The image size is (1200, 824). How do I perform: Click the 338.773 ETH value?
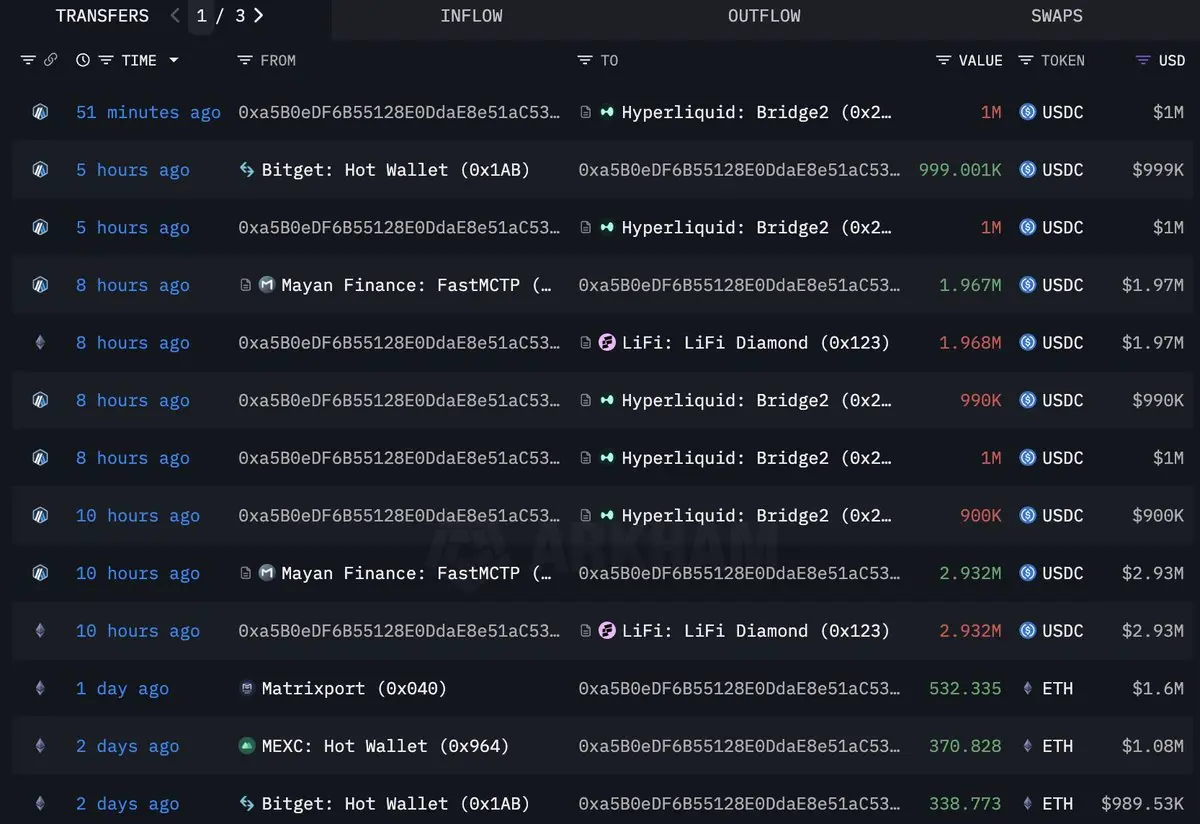pyautogui.click(x=965, y=804)
